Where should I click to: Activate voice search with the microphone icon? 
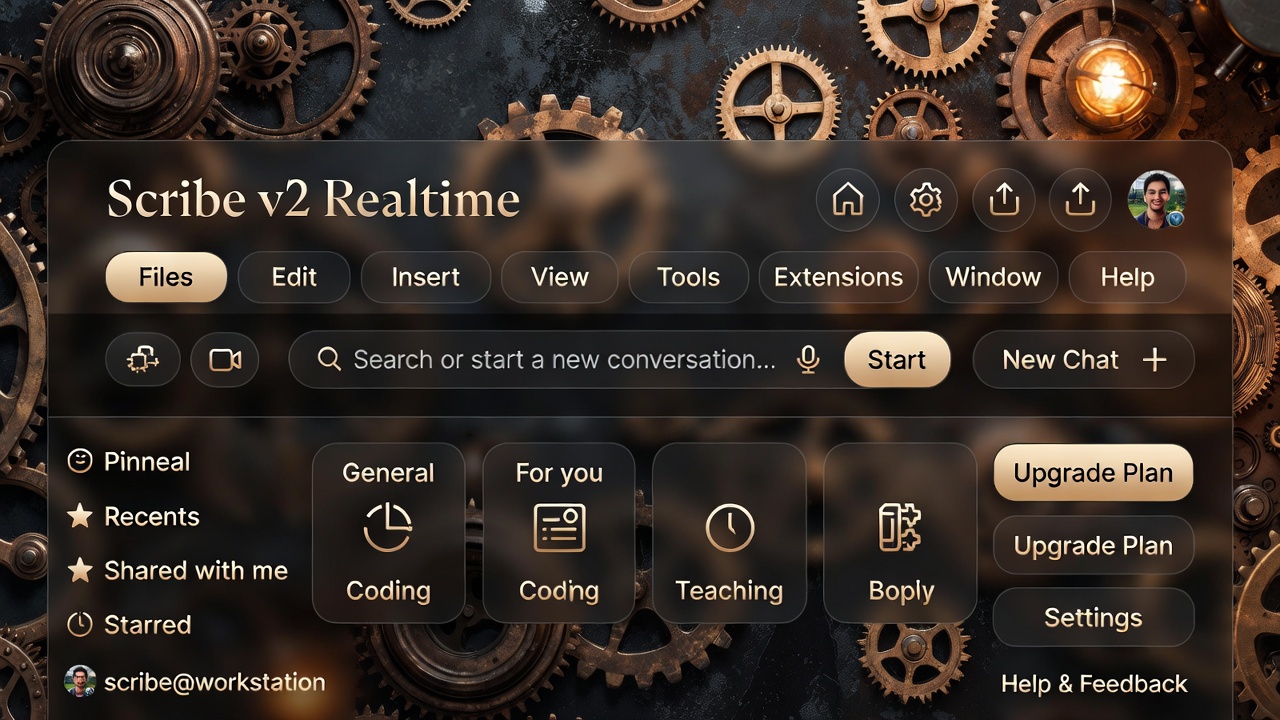tap(809, 360)
